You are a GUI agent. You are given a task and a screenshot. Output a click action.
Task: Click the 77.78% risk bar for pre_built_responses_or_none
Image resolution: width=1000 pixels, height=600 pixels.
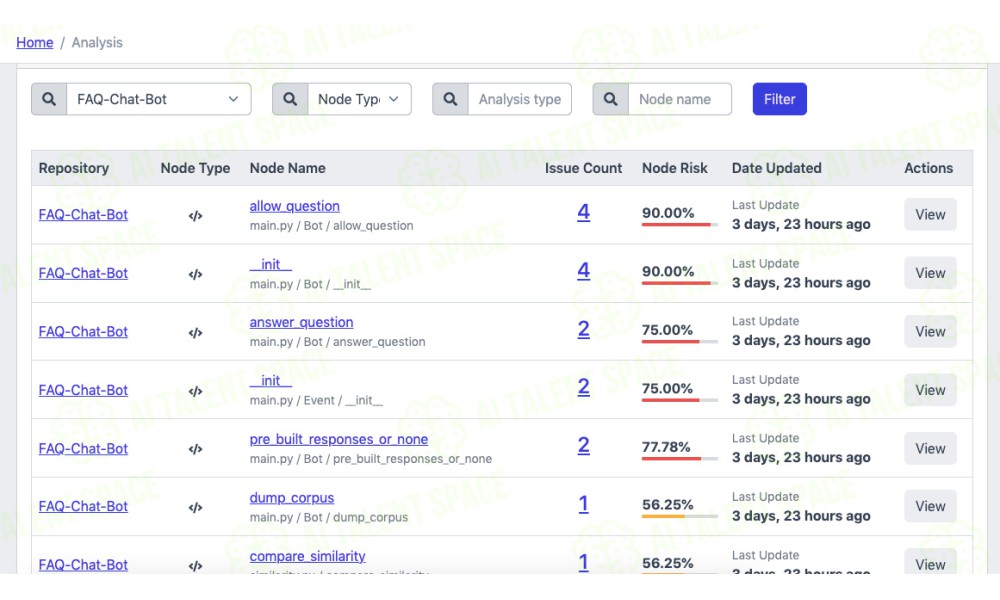pos(680,458)
